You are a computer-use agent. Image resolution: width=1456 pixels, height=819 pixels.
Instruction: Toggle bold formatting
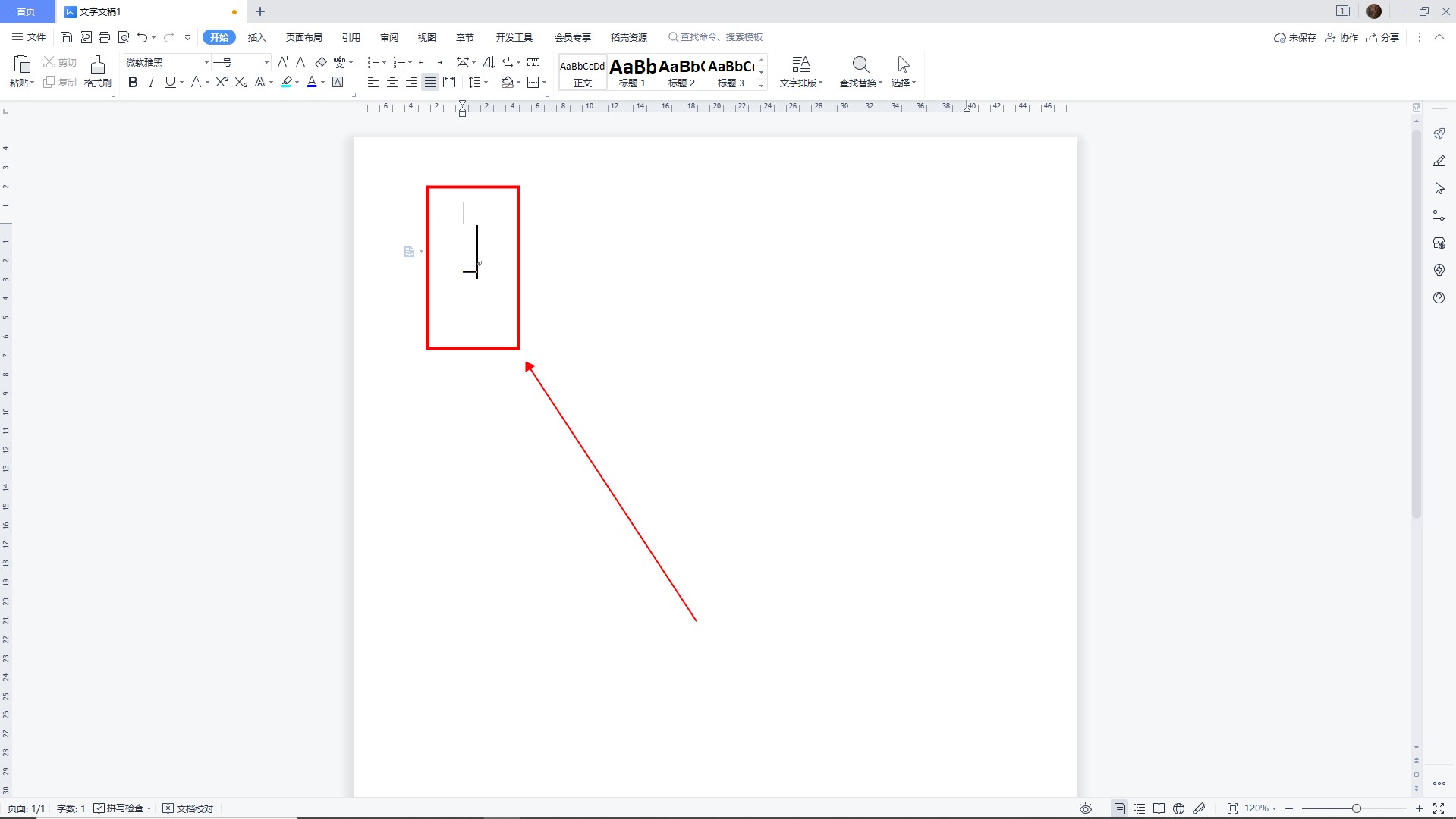(x=133, y=82)
